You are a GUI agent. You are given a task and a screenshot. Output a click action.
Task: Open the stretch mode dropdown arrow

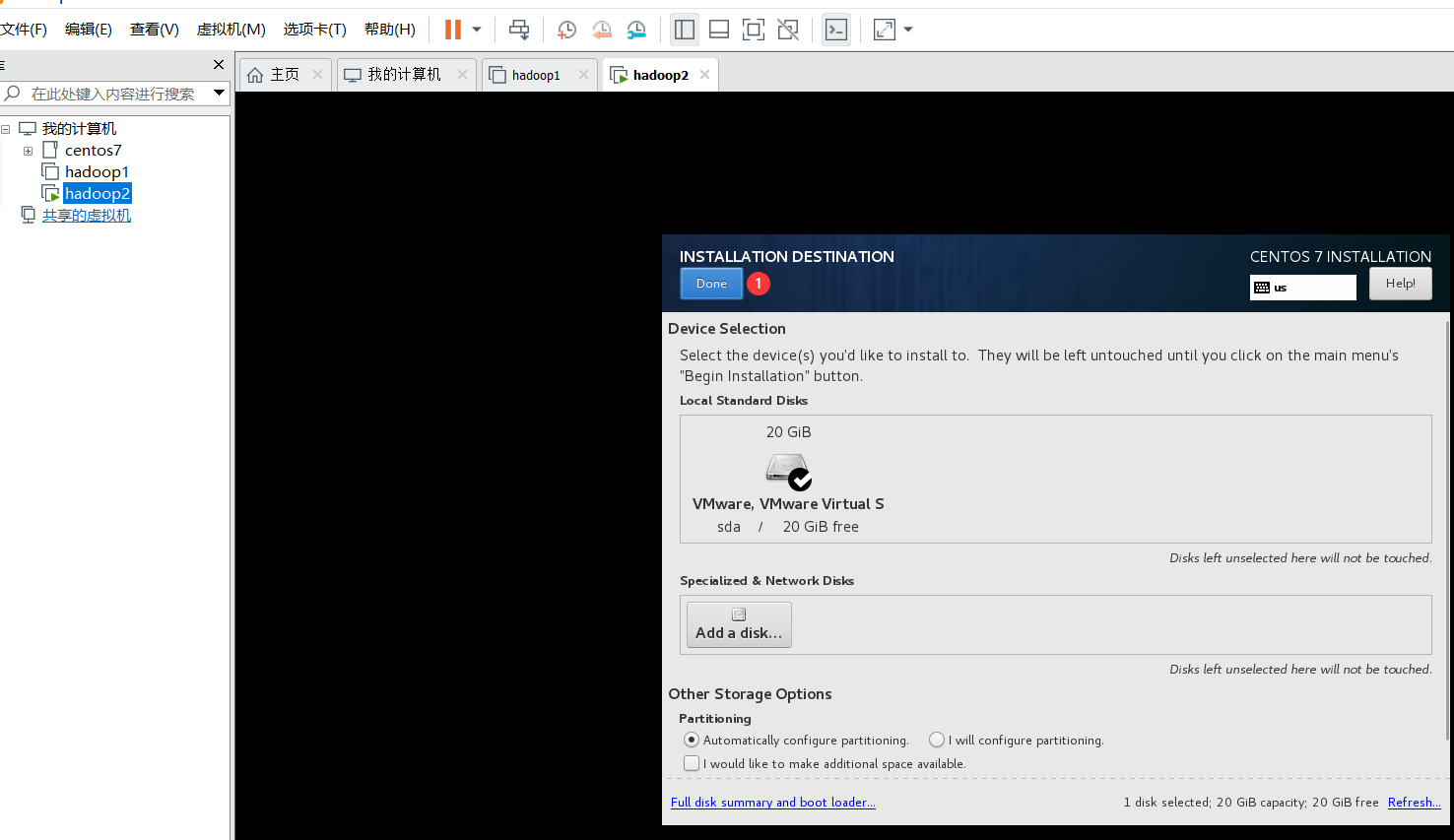click(908, 30)
